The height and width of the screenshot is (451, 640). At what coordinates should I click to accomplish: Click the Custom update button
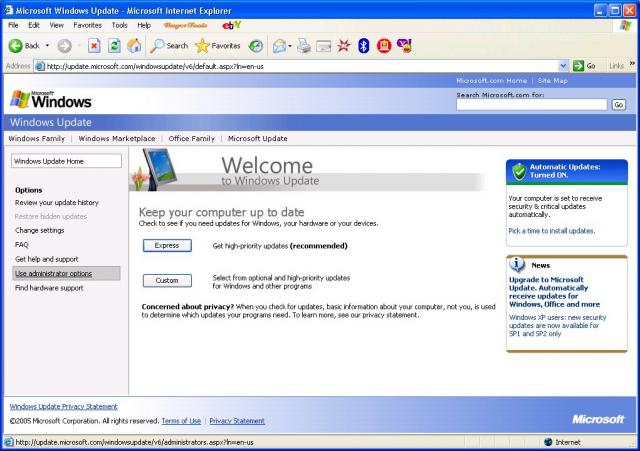pyautogui.click(x=167, y=281)
